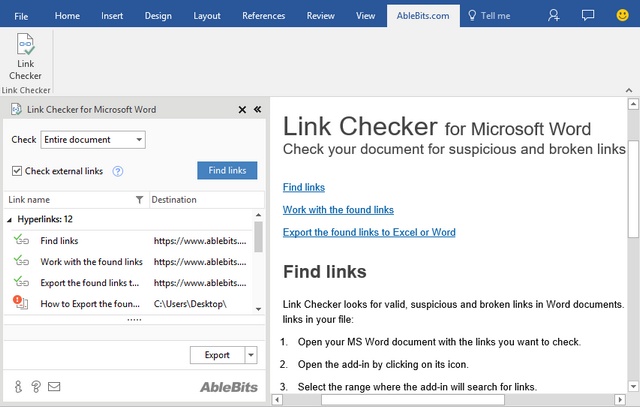640x407 pixels.
Task: Click the 'Find links' document heading
Action: click(x=325, y=271)
